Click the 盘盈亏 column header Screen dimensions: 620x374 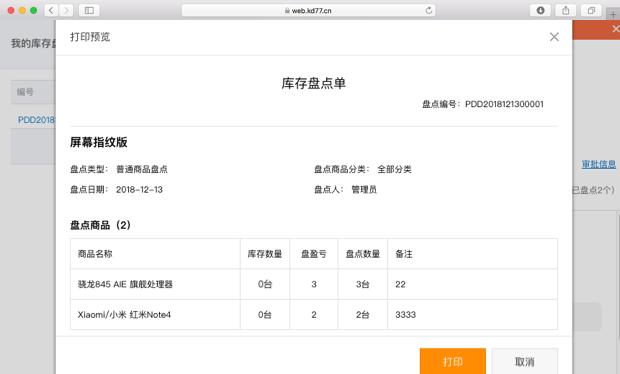(314, 254)
